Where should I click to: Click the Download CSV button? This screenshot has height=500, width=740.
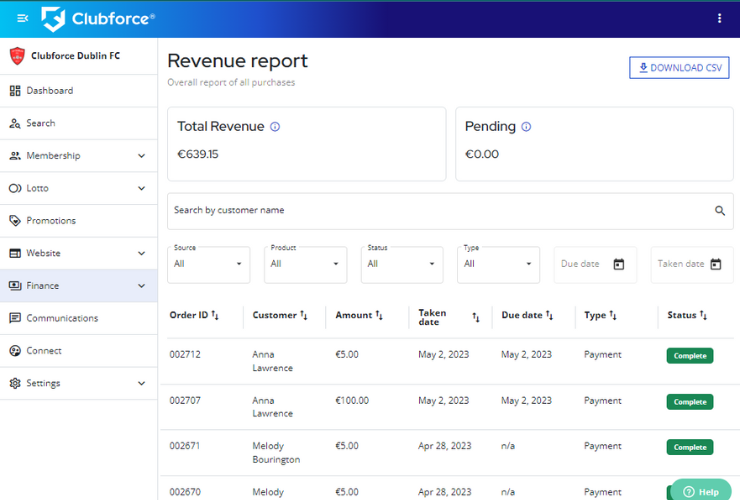[679, 68]
